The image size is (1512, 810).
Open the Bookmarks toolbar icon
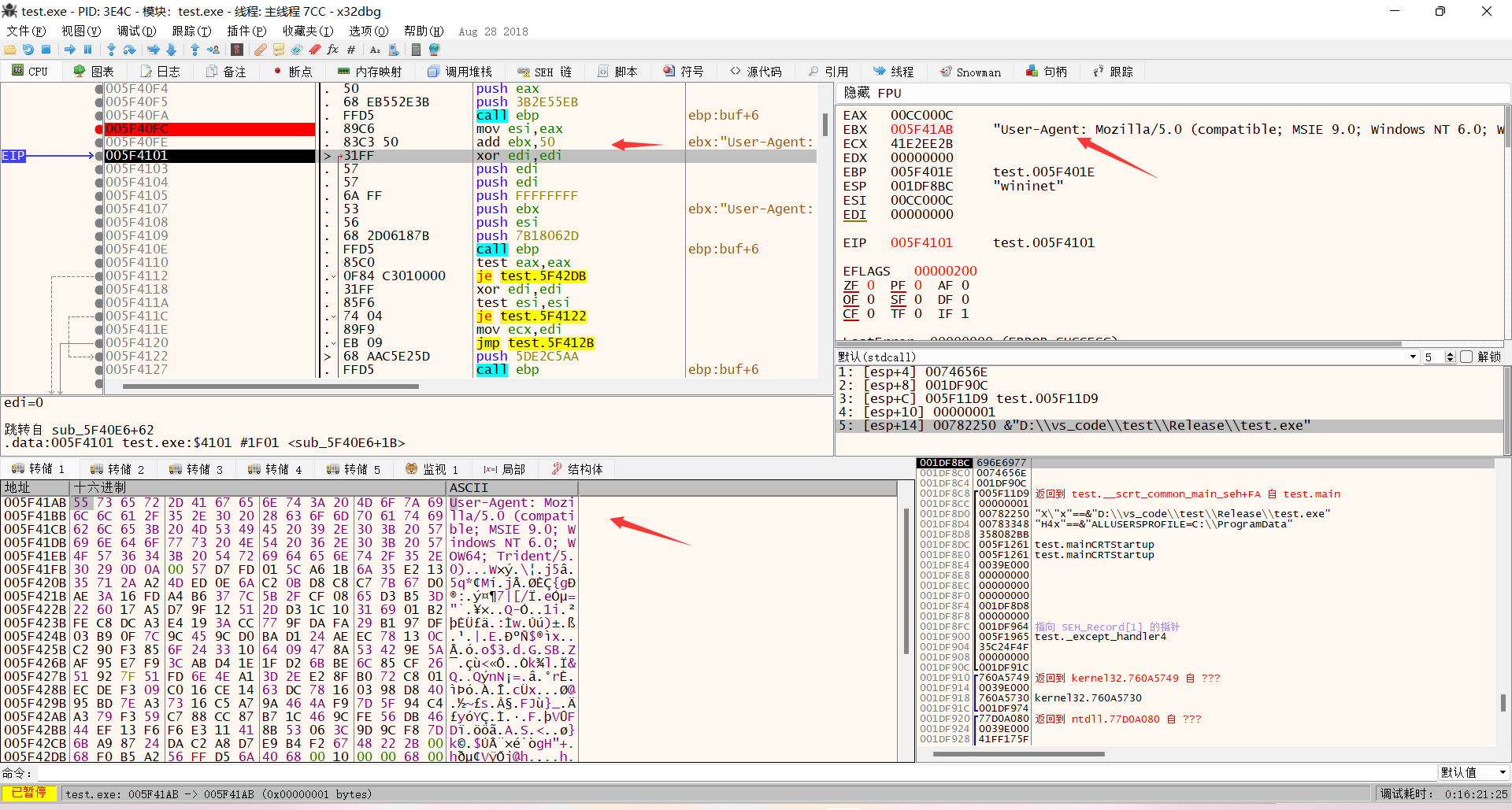[x=315, y=50]
